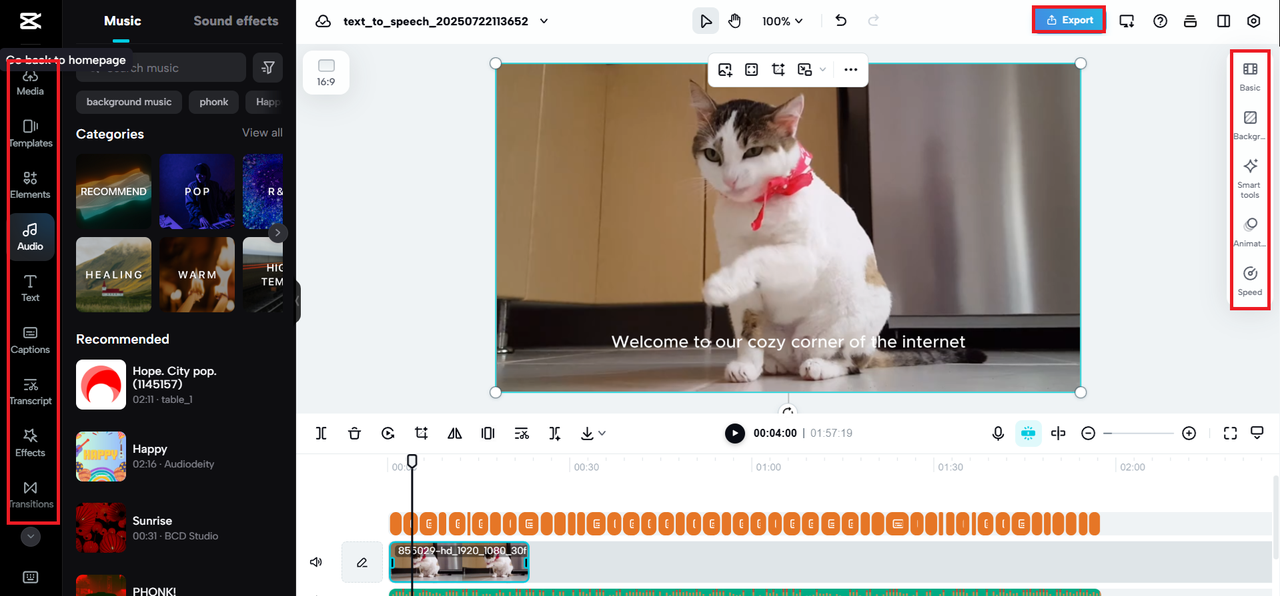
Task: Open the Elements panel
Action: click(x=30, y=185)
